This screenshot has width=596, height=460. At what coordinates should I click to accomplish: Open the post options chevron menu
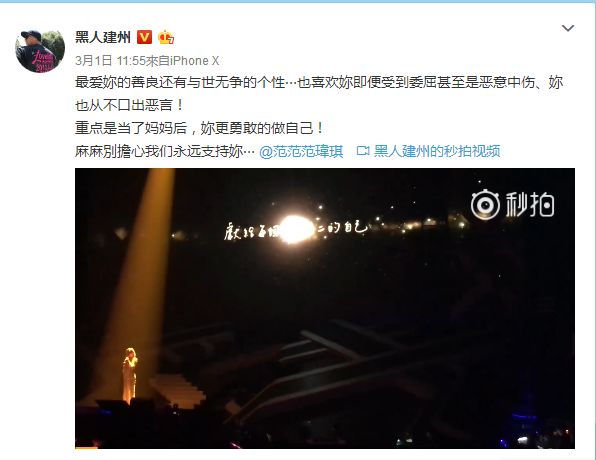point(568,28)
